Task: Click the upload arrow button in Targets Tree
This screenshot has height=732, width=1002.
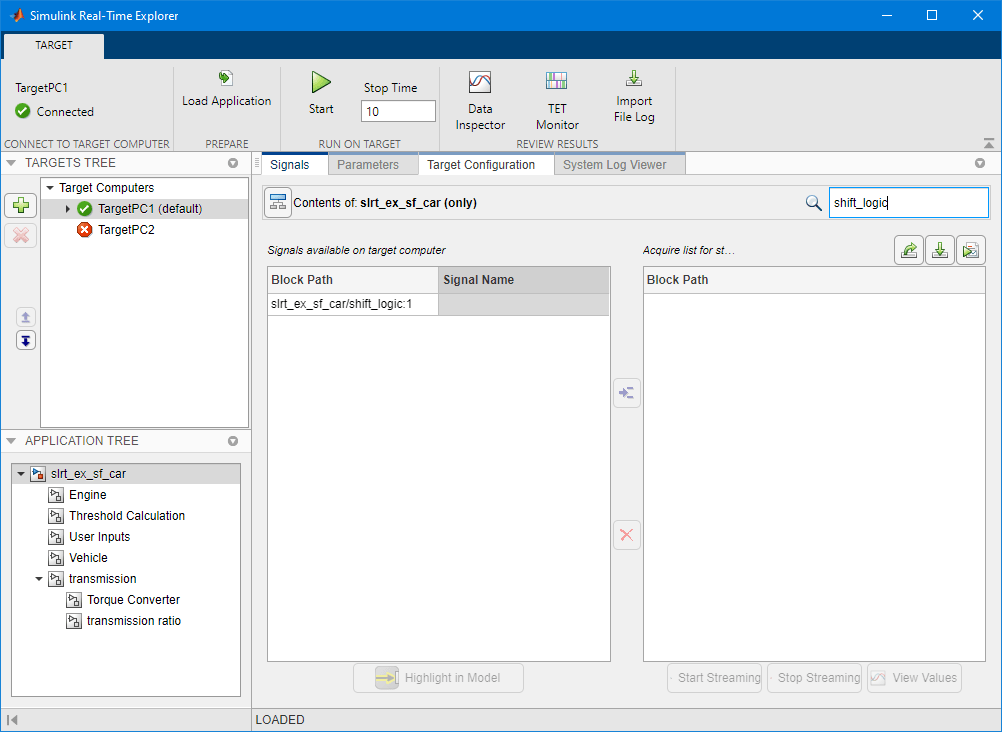Action: click(x=26, y=317)
